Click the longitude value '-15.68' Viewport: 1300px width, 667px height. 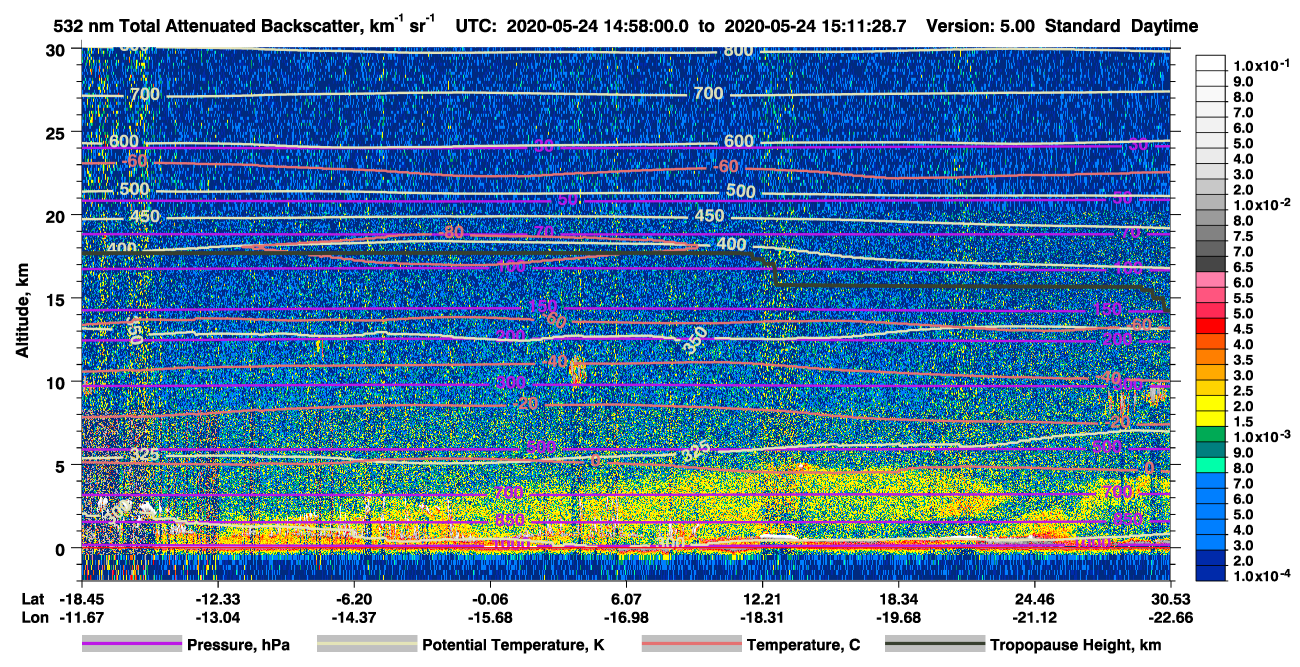pyautogui.click(x=490, y=617)
